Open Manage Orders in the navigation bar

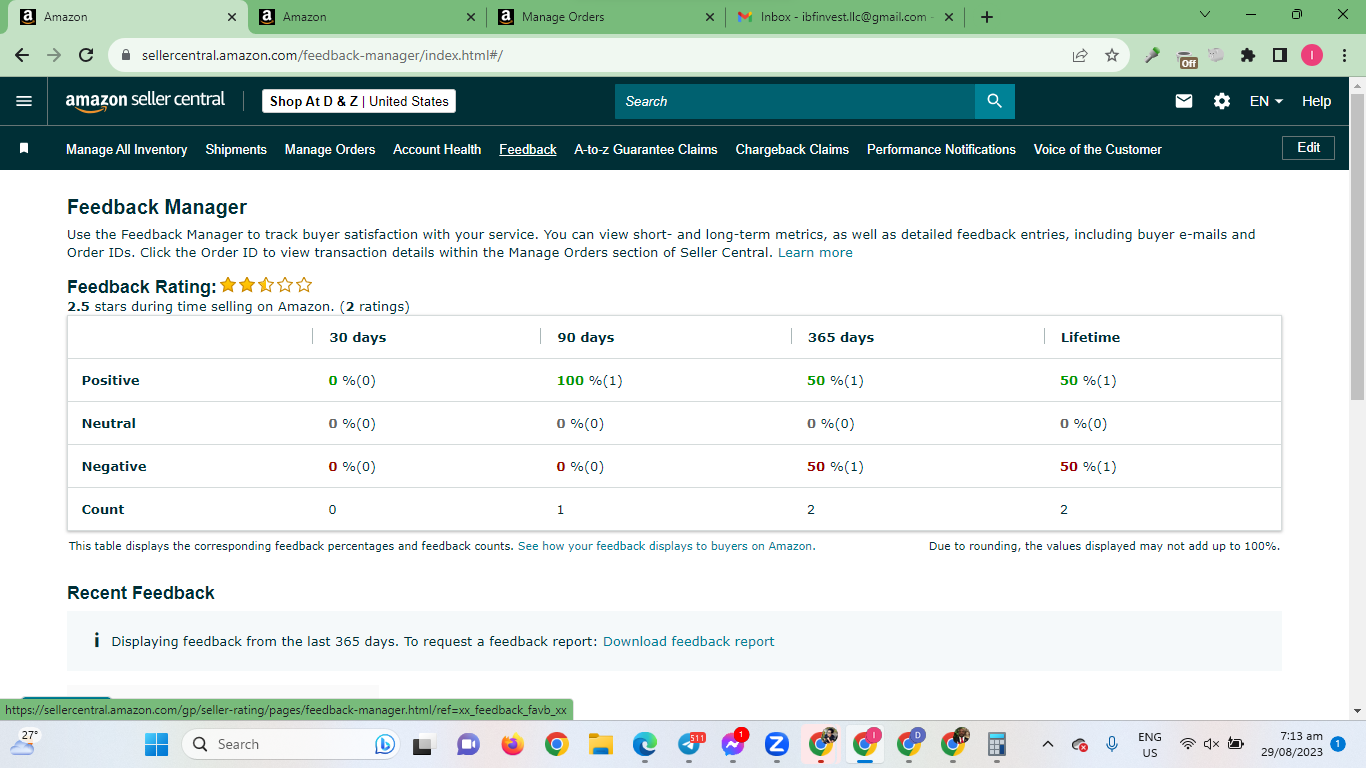tap(330, 149)
